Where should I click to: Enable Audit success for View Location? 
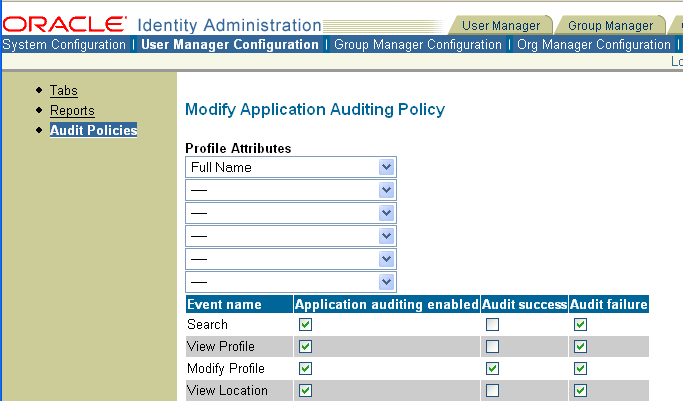[x=492, y=391]
